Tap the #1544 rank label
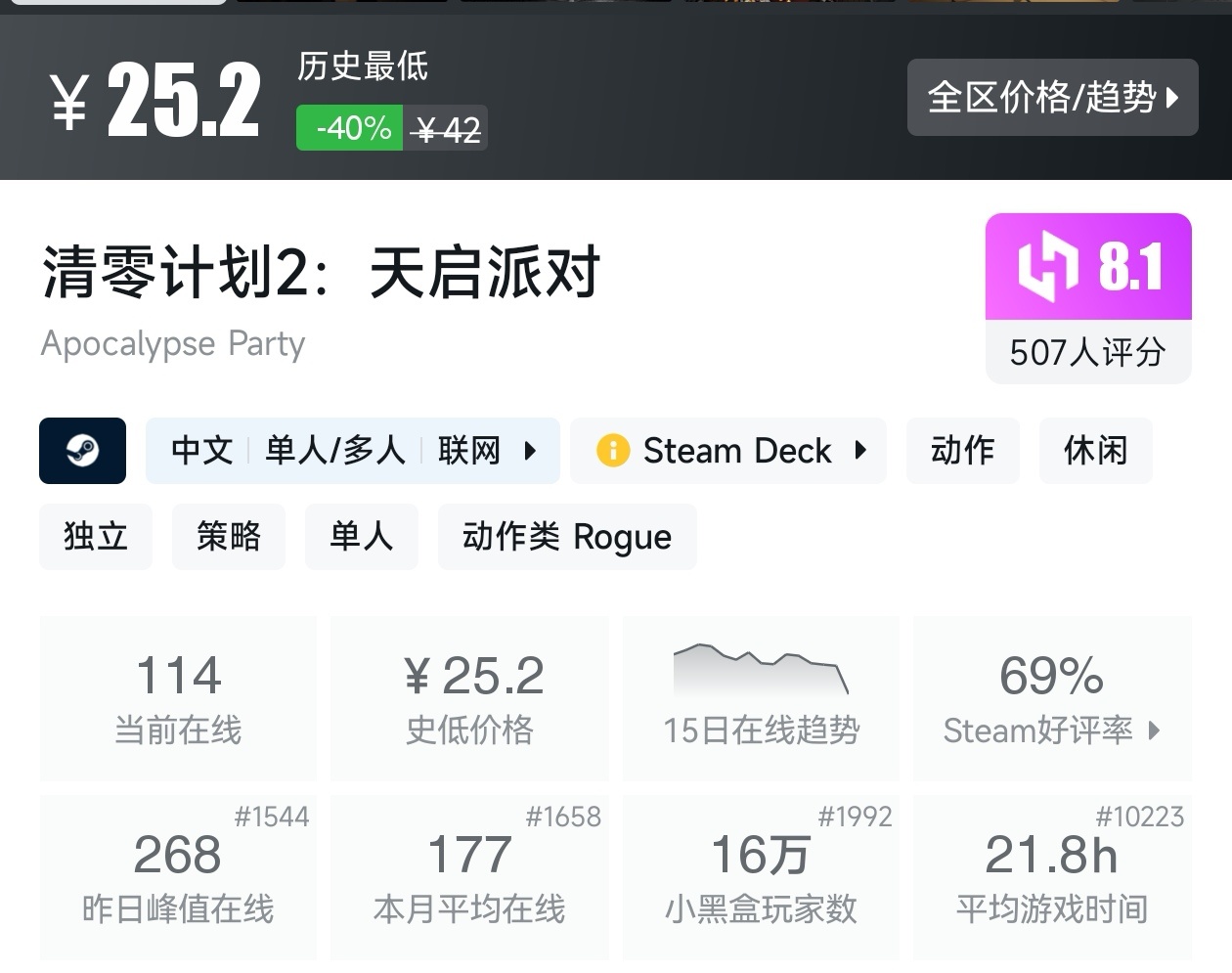The image size is (1232, 973). click(x=272, y=817)
